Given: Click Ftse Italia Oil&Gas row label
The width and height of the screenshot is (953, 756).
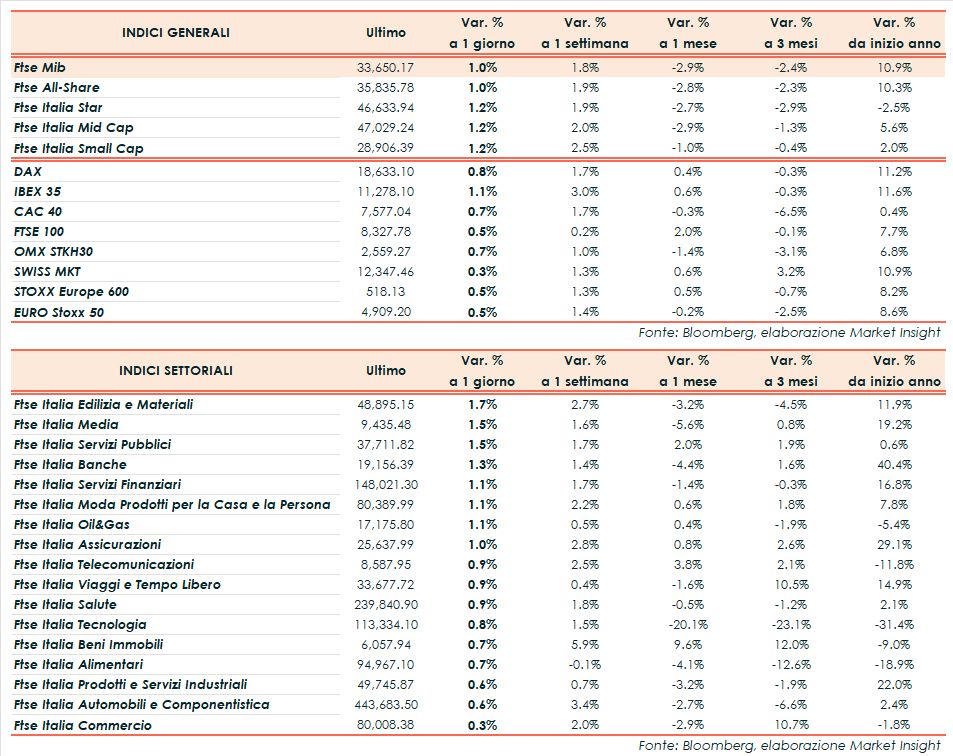Looking at the screenshot, I should coord(72,524).
